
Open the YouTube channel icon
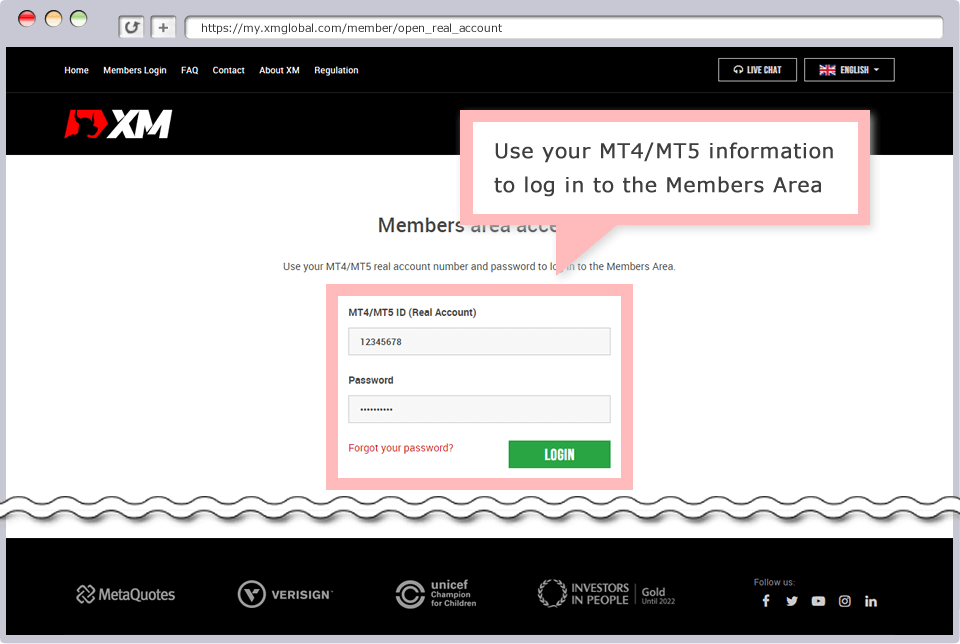[x=818, y=601]
